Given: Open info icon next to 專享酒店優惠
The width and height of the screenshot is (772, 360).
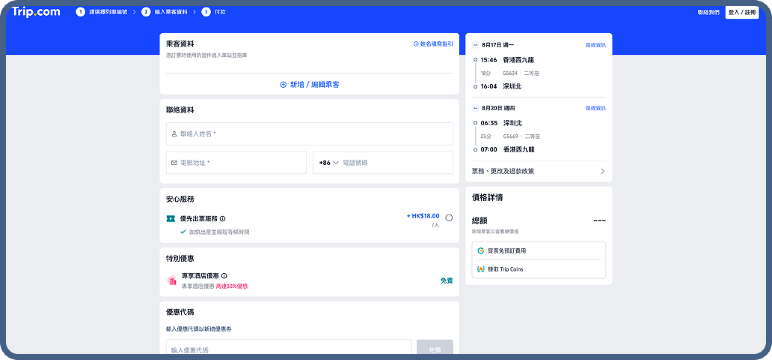Looking at the screenshot, I should point(224,276).
